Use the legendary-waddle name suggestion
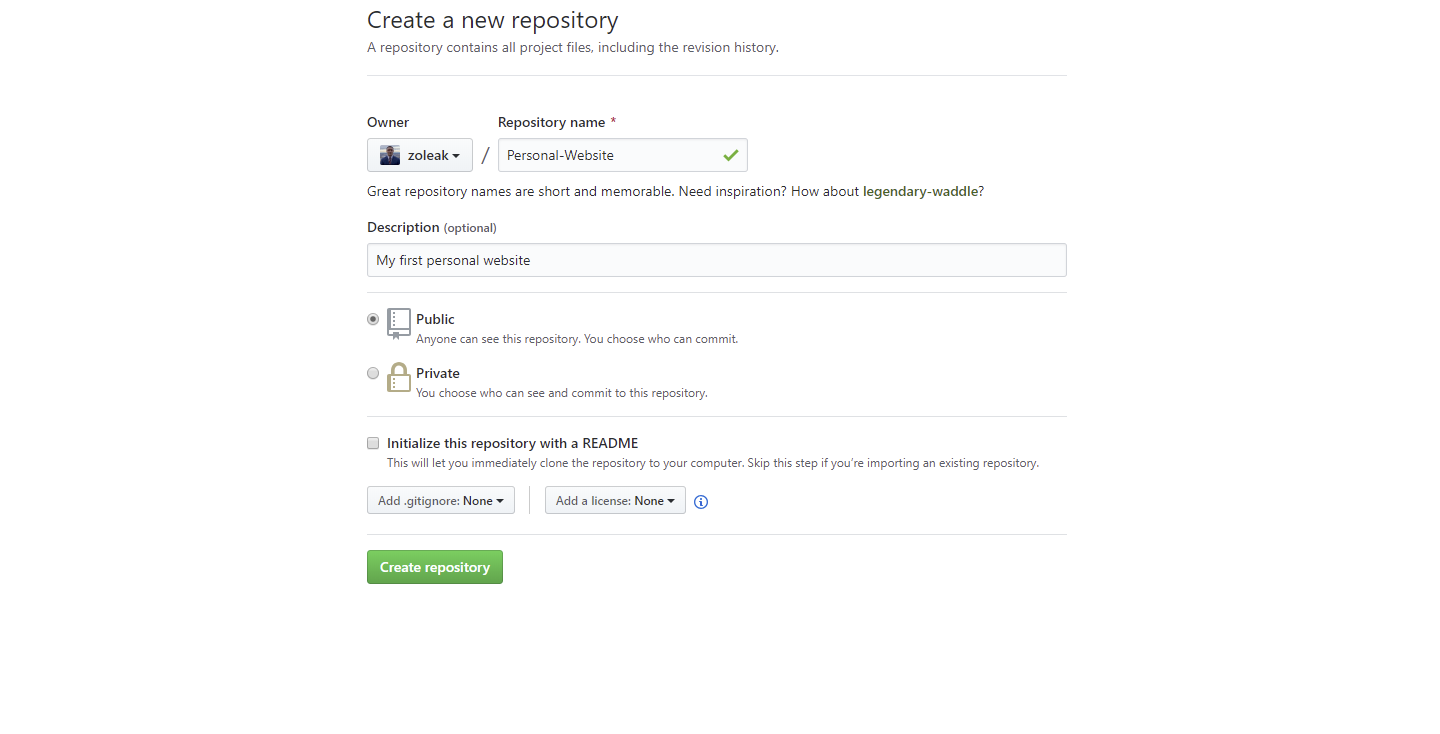Viewport: 1440px width, 734px height. 921,191
